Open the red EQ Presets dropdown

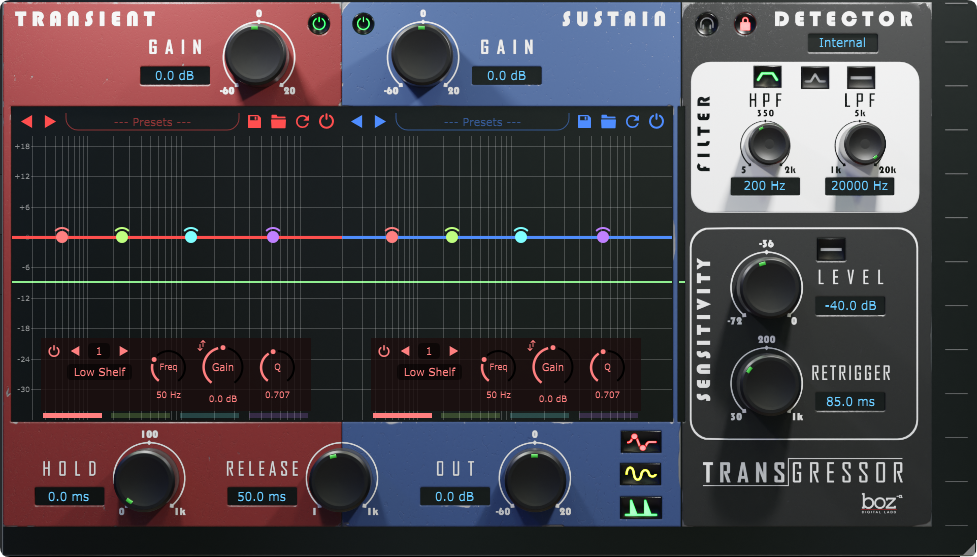[153, 122]
